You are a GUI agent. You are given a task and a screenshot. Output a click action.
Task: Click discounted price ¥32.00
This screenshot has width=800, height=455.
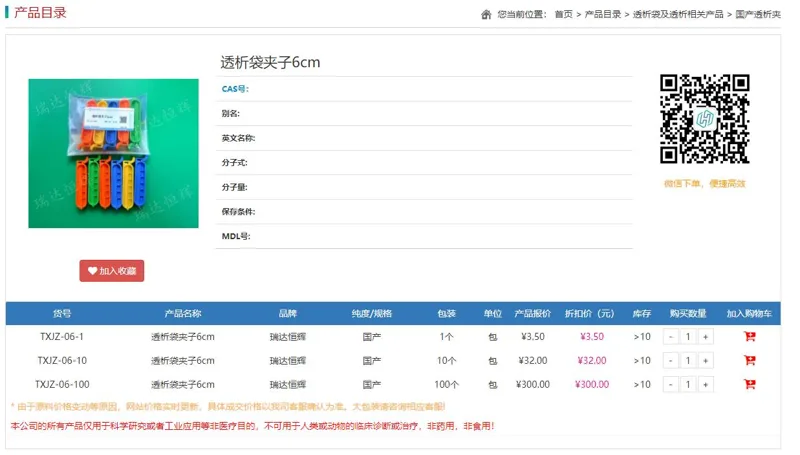click(592, 361)
